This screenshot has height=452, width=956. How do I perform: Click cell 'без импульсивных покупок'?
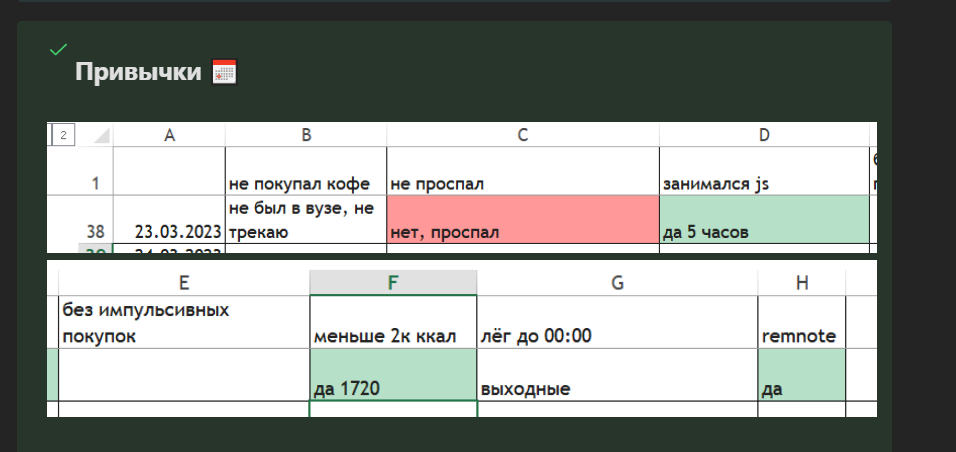pos(184,322)
